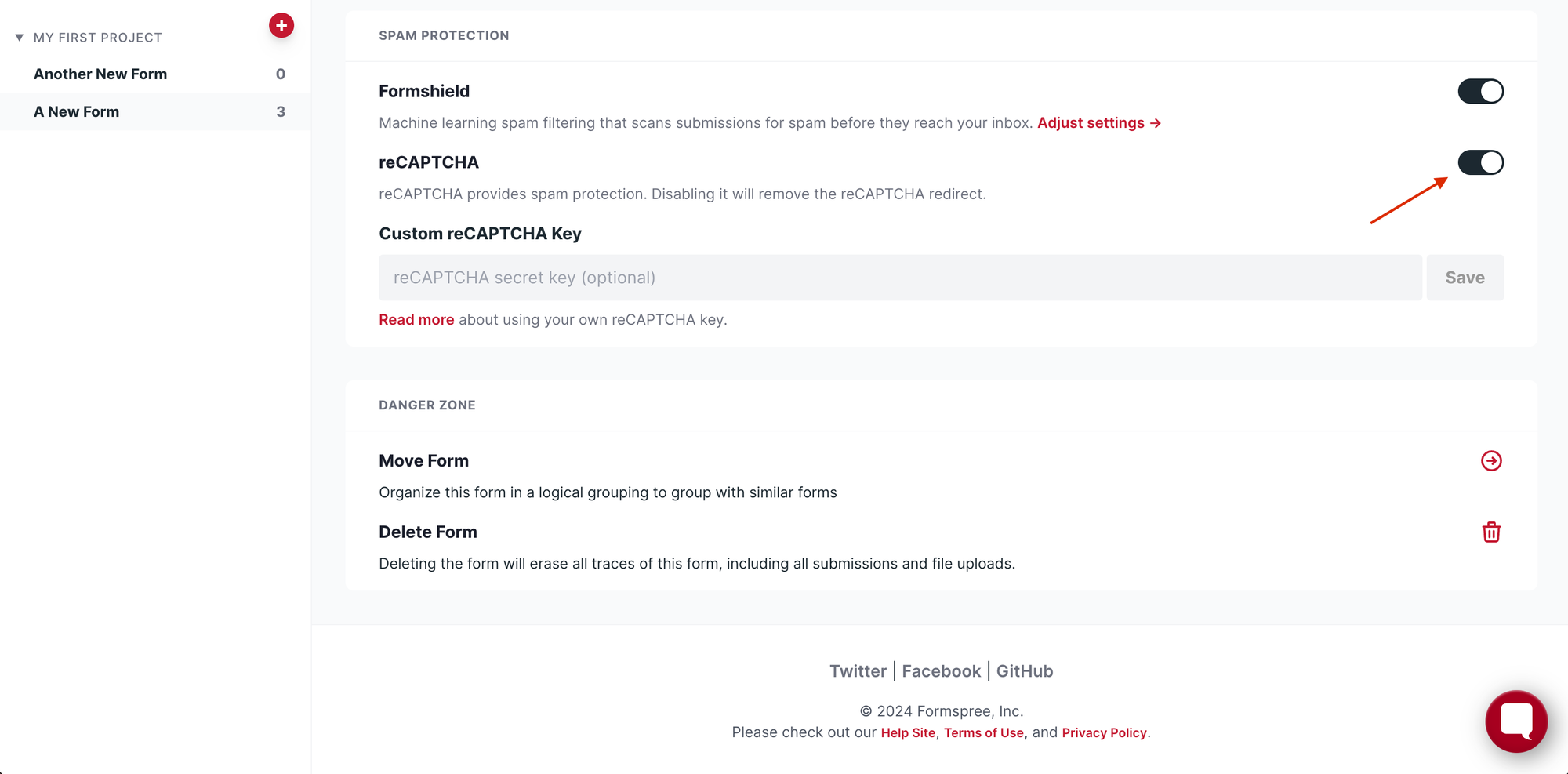Click the red plus add-form icon
1568x774 pixels.
pyautogui.click(x=281, y=26)
